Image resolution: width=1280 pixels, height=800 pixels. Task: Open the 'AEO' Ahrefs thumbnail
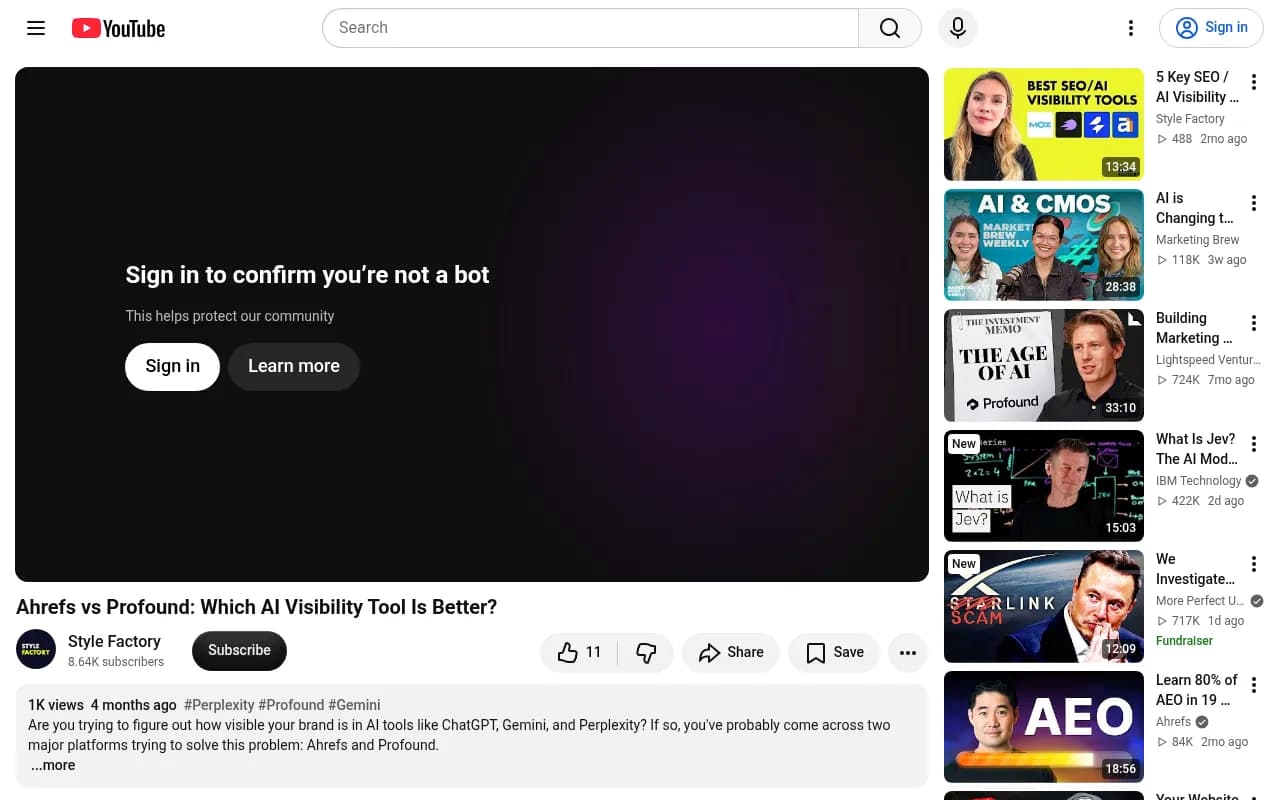click(x=1044, y=727)
